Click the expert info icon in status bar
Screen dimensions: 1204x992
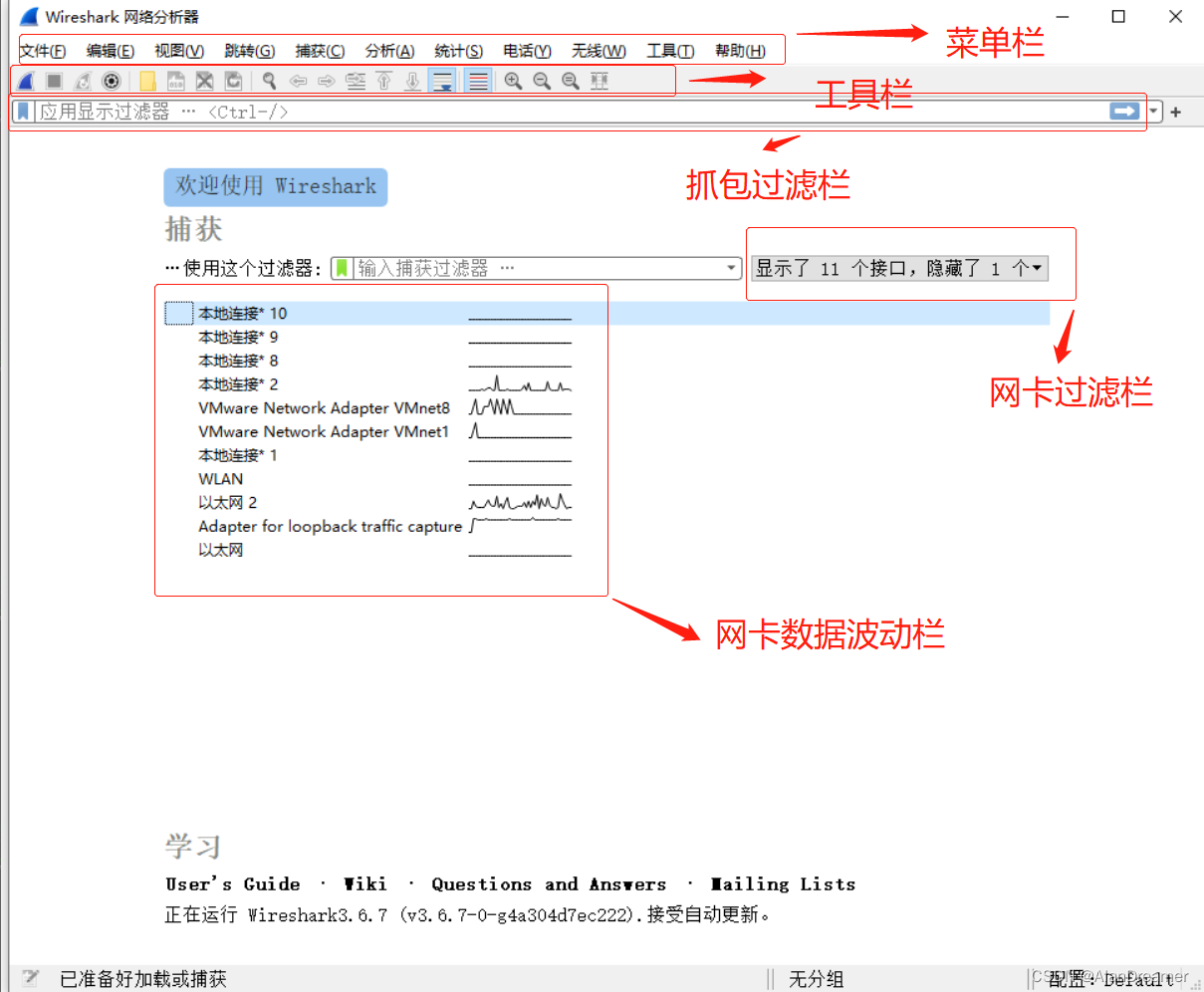pos(31,978)
